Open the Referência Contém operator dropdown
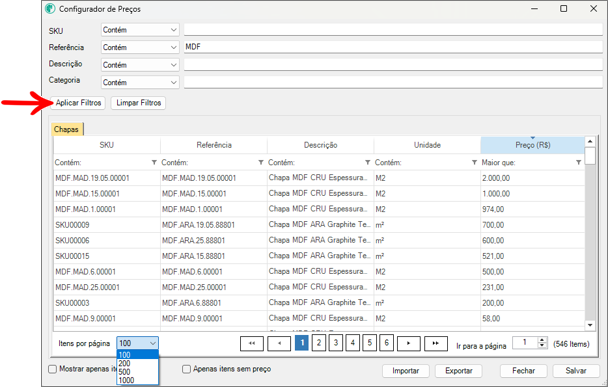608x387 pixels. 140,47
